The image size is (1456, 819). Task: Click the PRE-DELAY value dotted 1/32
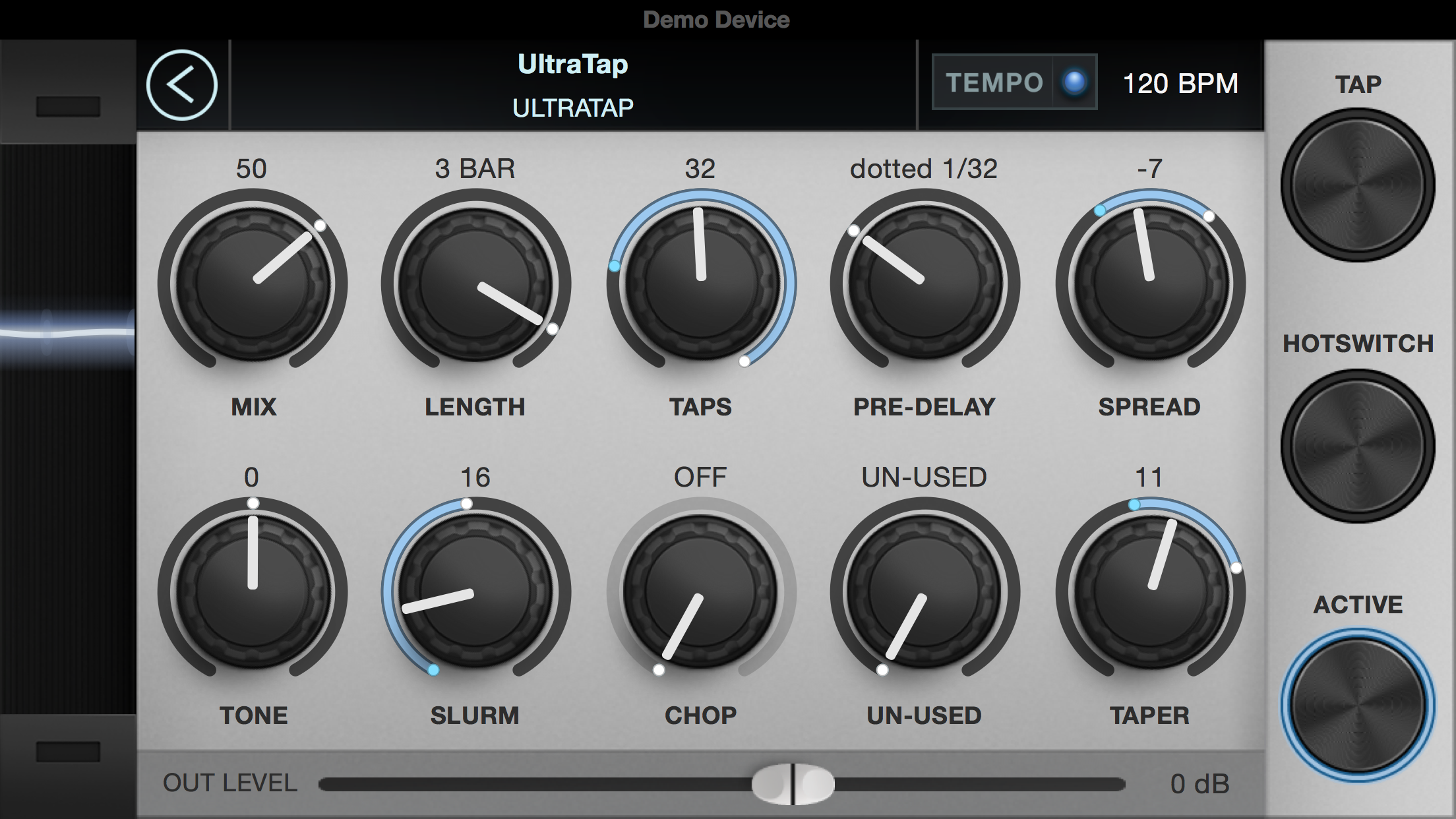pyautogui.click(x=923, y=169)
